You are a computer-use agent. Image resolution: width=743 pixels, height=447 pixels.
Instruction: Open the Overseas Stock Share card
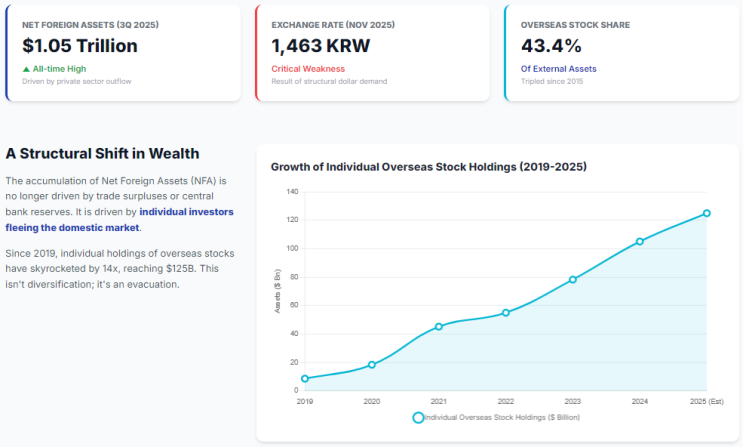click(x=622, y=53)
